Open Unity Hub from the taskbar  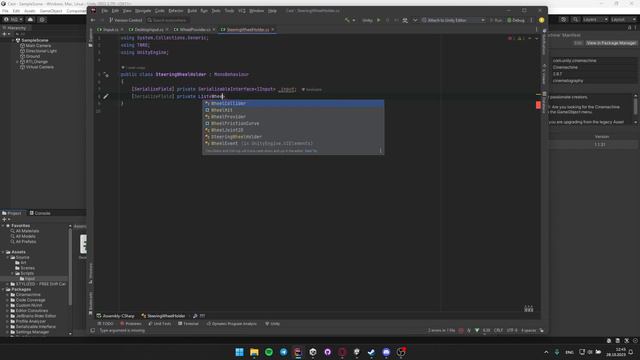tap(313, 352)
